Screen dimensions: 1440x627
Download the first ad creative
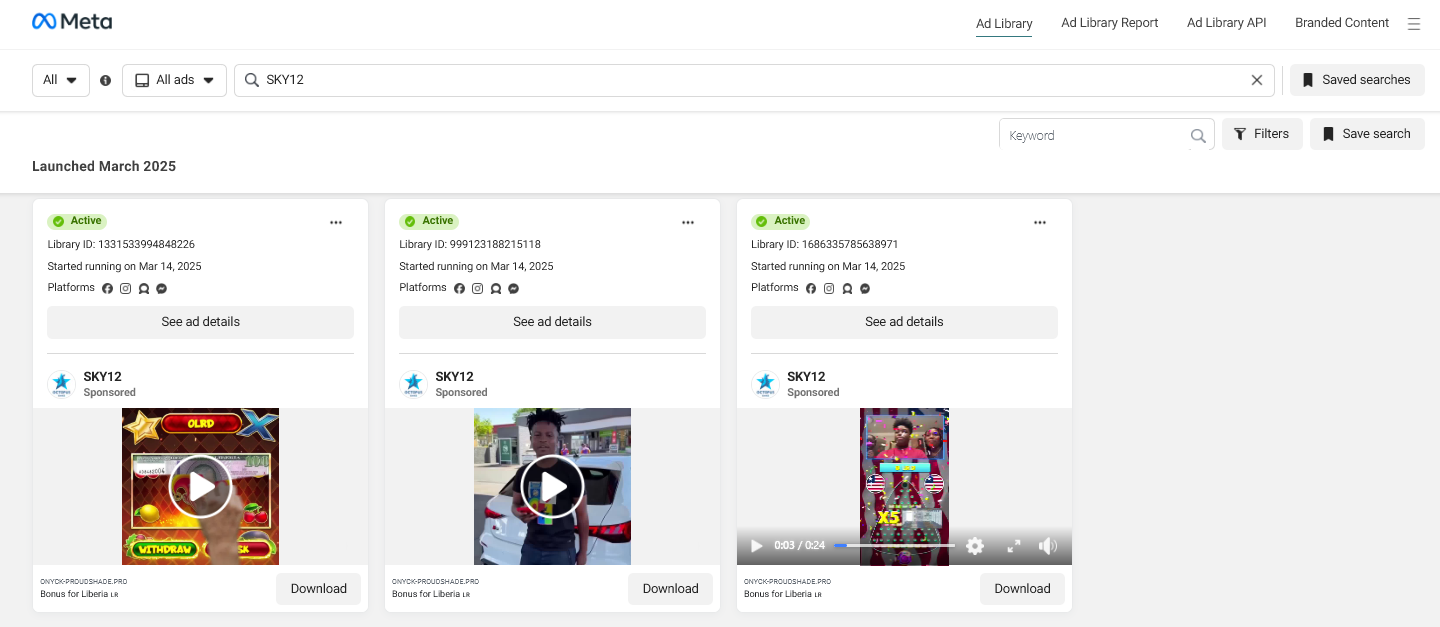(x=319, y=589)
